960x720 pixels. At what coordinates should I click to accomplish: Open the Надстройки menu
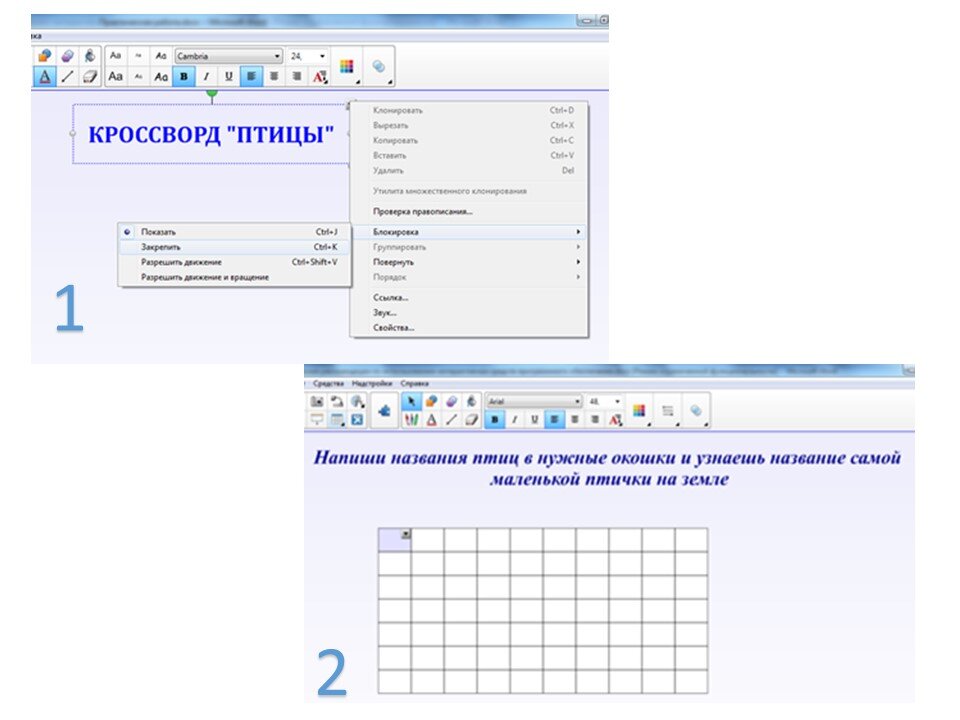[372, 383]
